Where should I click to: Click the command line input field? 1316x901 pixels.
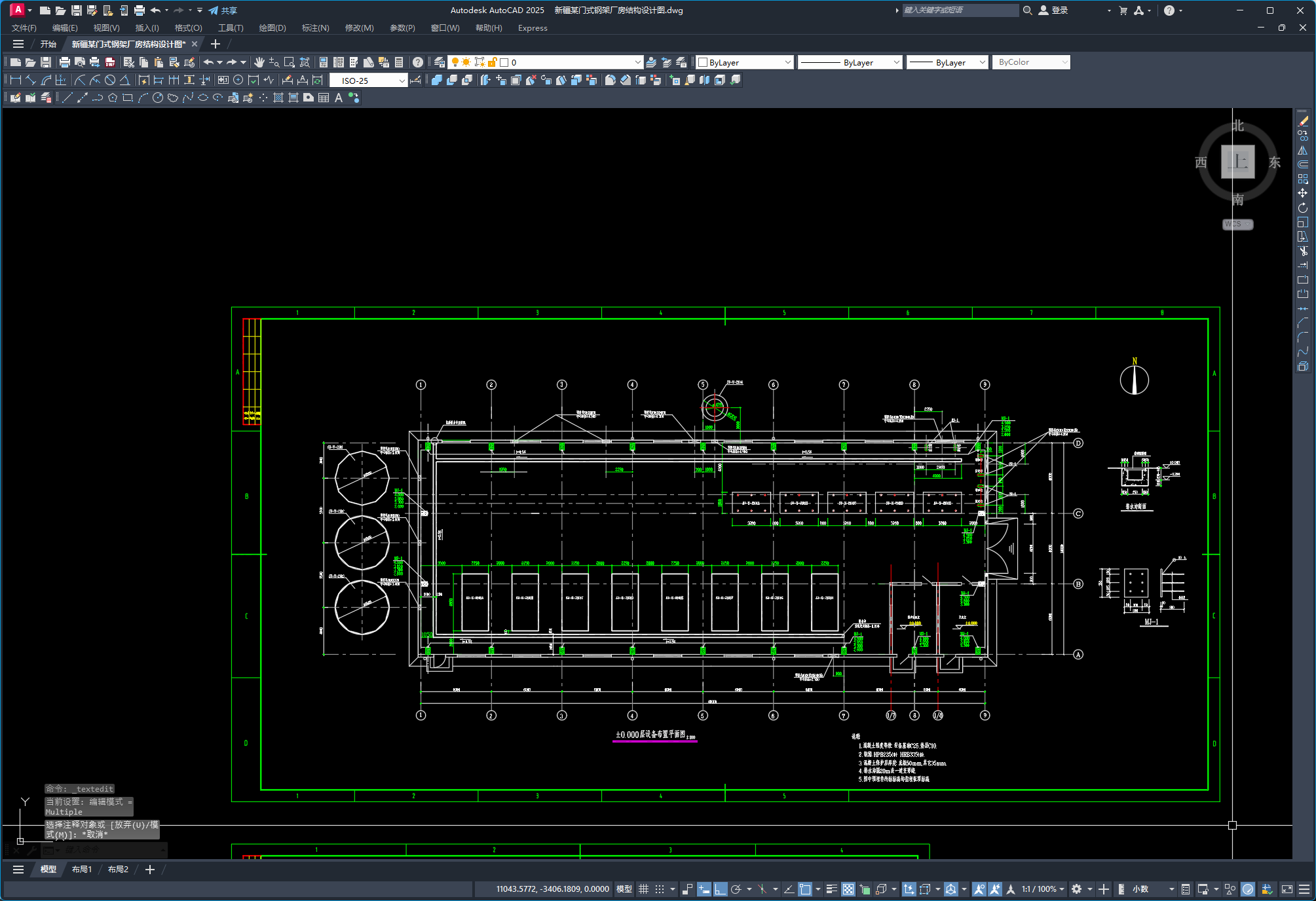pyautogui.click(x=109, y=850)
